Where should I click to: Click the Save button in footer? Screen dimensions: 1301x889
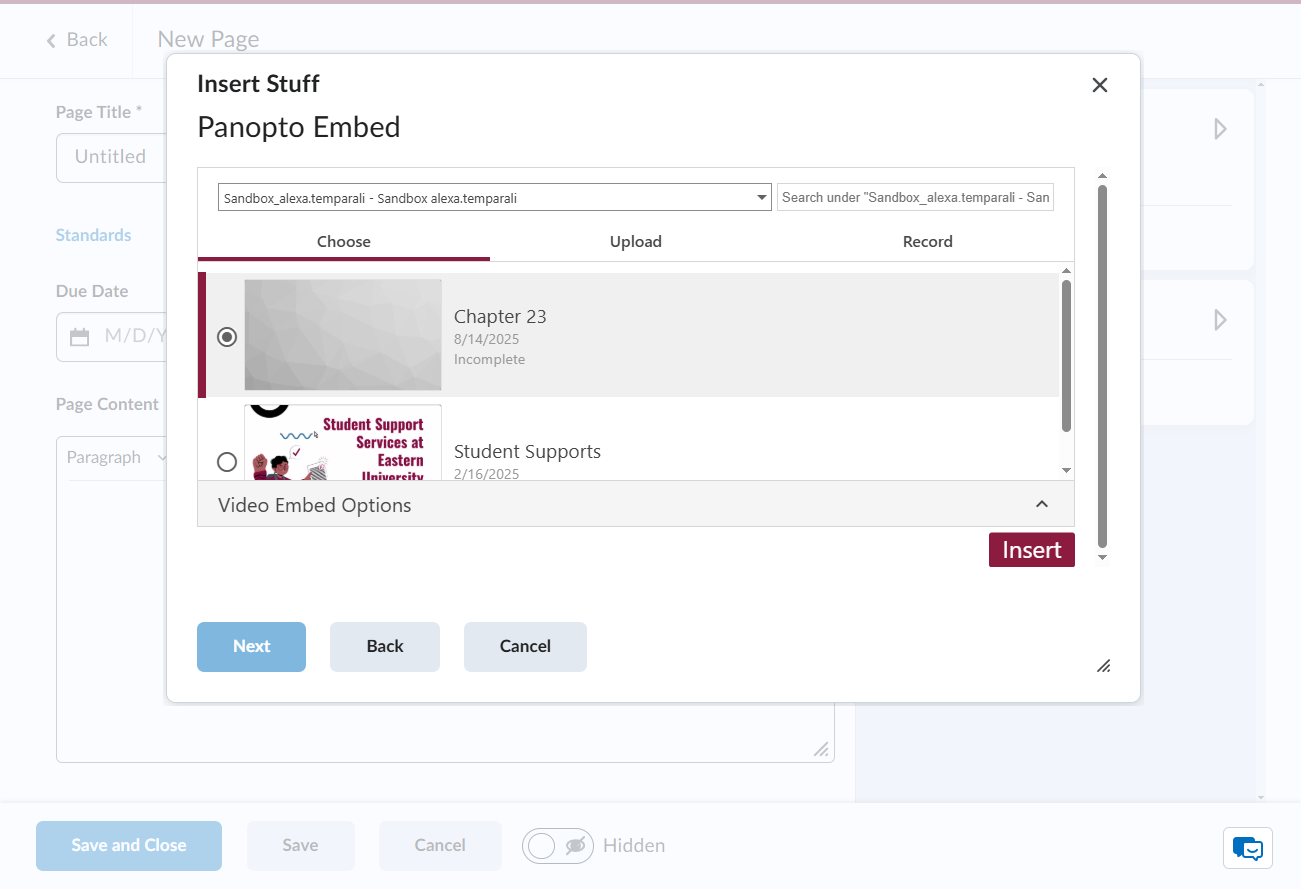(x=300, y=845)
